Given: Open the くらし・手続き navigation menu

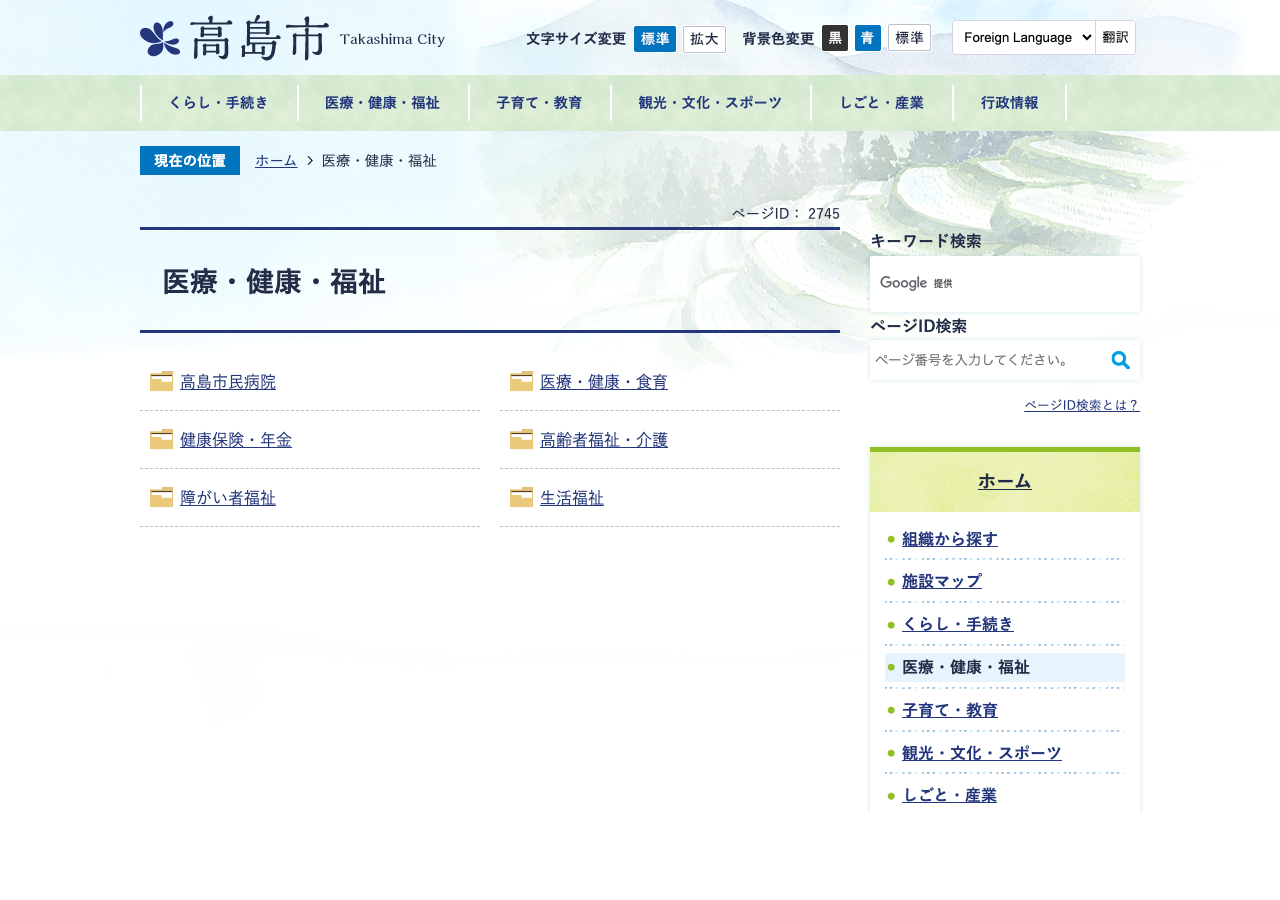Looking at the screenshot, I should click(219, 103).
